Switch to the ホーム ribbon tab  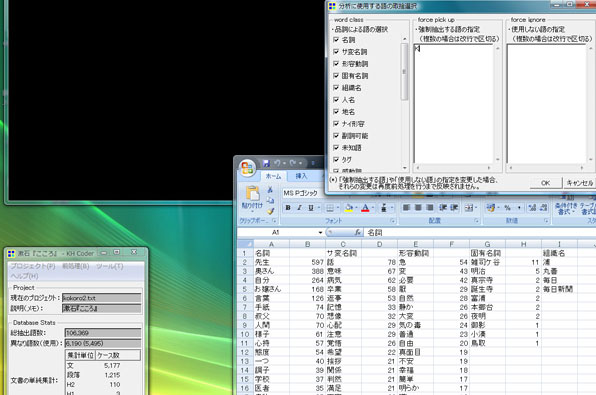coord(273,176)
